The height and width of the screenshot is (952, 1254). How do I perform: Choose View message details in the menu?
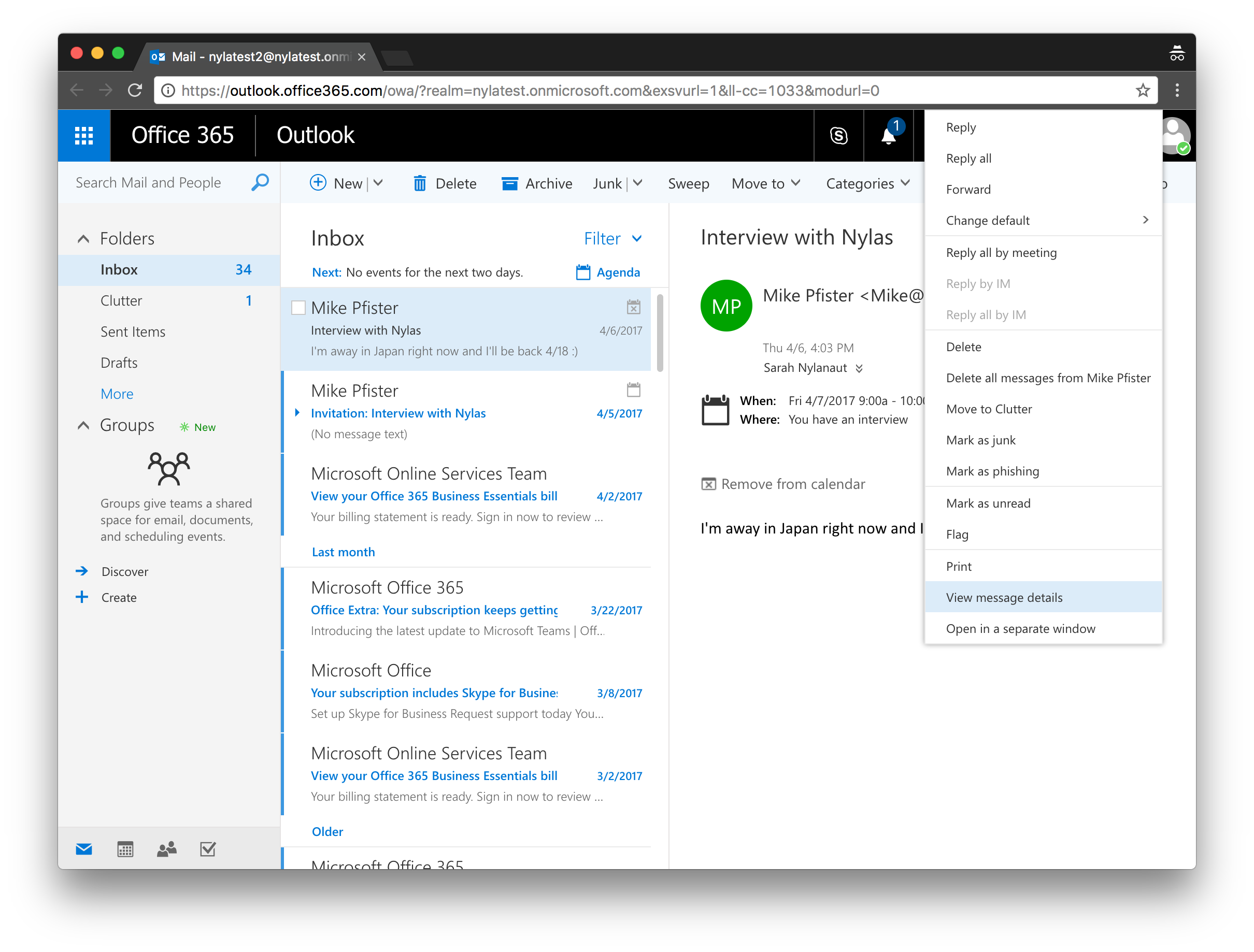coord(1004,597)
